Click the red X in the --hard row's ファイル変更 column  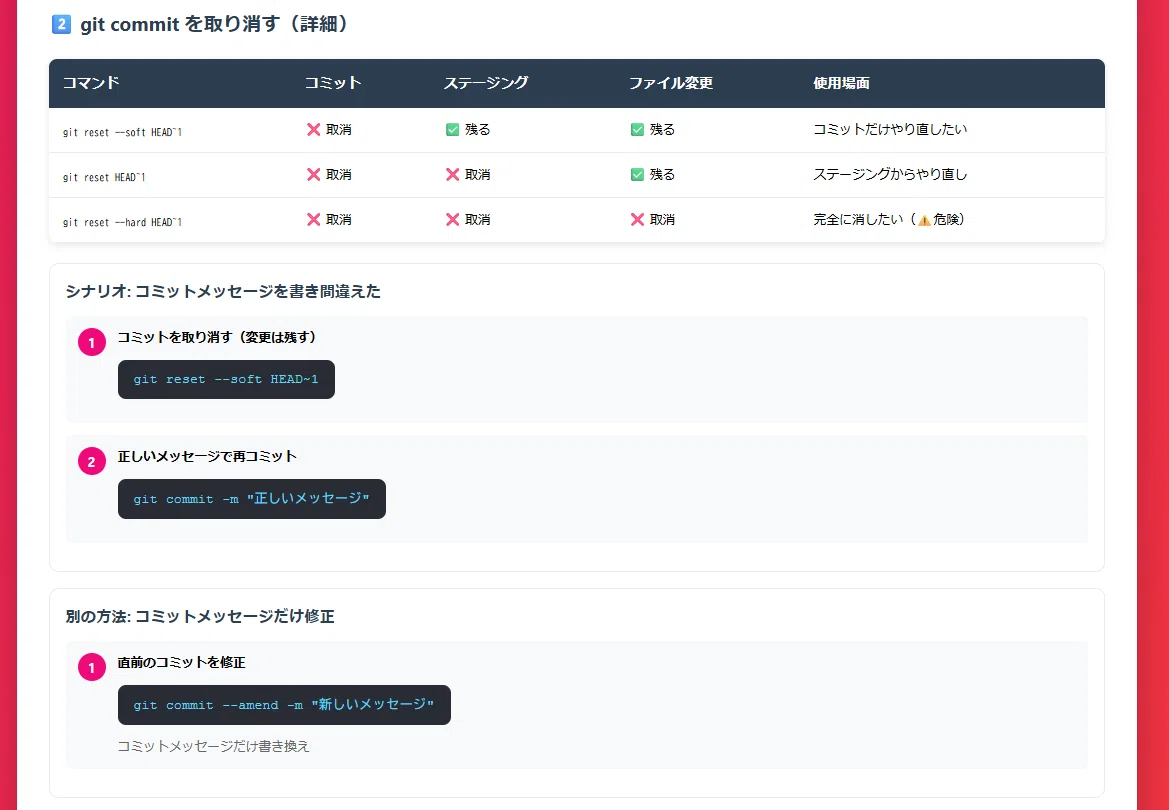pos(637,219)
